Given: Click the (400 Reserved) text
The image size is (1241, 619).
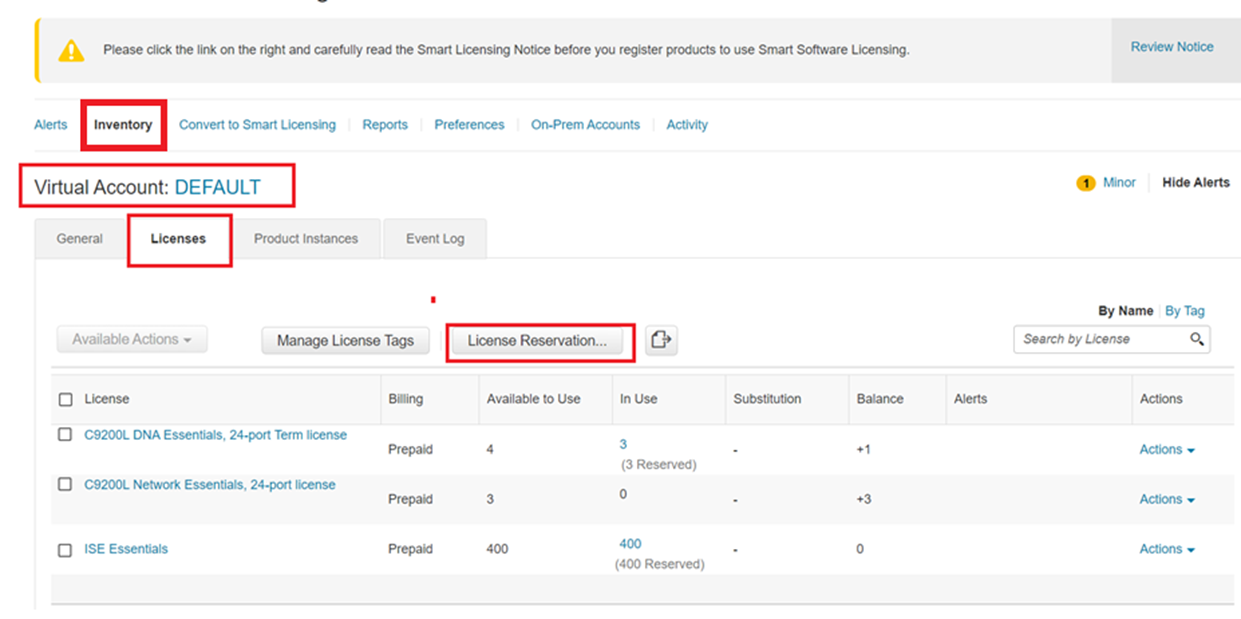Looking at the screenshot, I should [x=659, y=564].
